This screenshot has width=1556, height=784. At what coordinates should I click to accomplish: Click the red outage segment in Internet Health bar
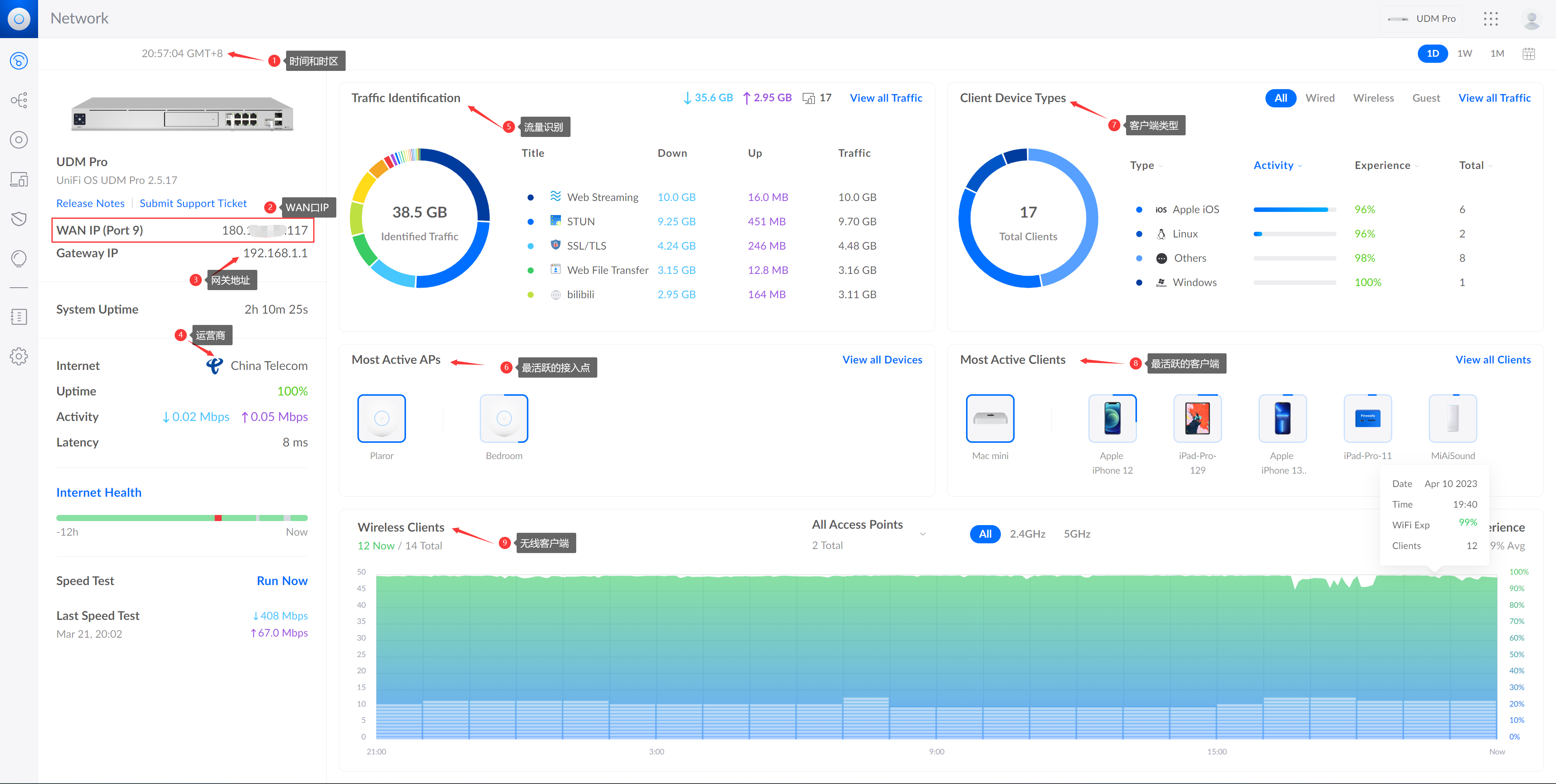(x=218, y=518)
